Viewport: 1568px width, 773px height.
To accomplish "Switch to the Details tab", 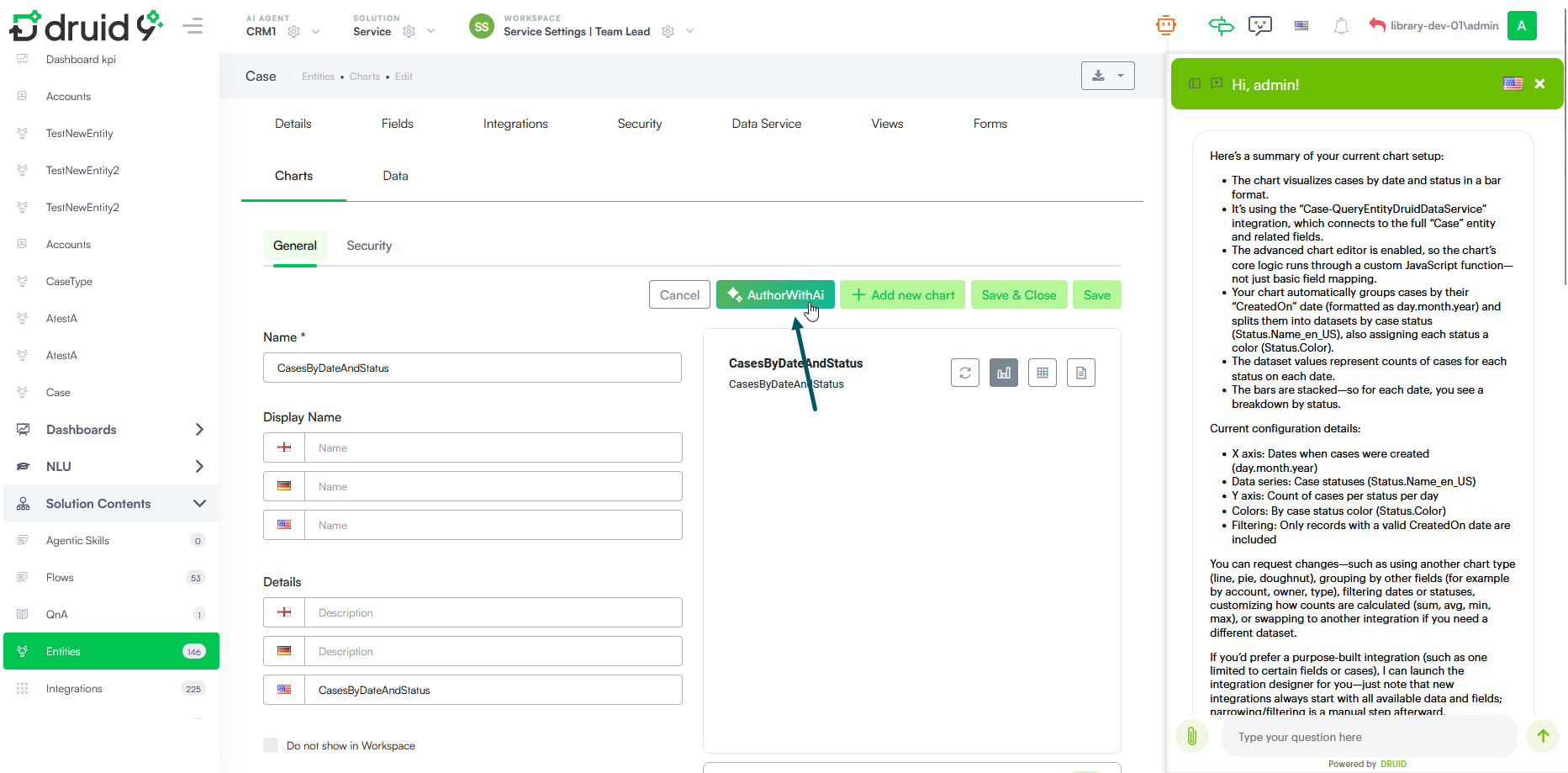I will pyautogui.click(x=293, y=124).
